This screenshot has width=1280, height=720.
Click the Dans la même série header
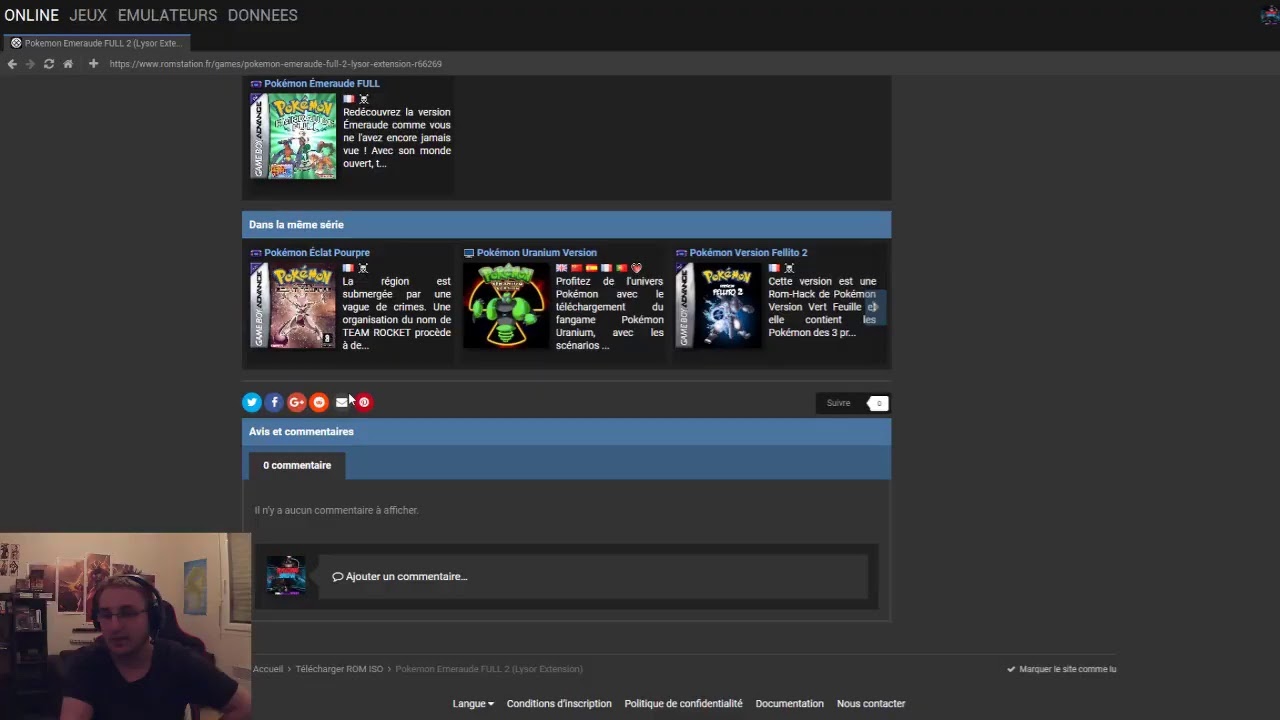click(566, 225)
